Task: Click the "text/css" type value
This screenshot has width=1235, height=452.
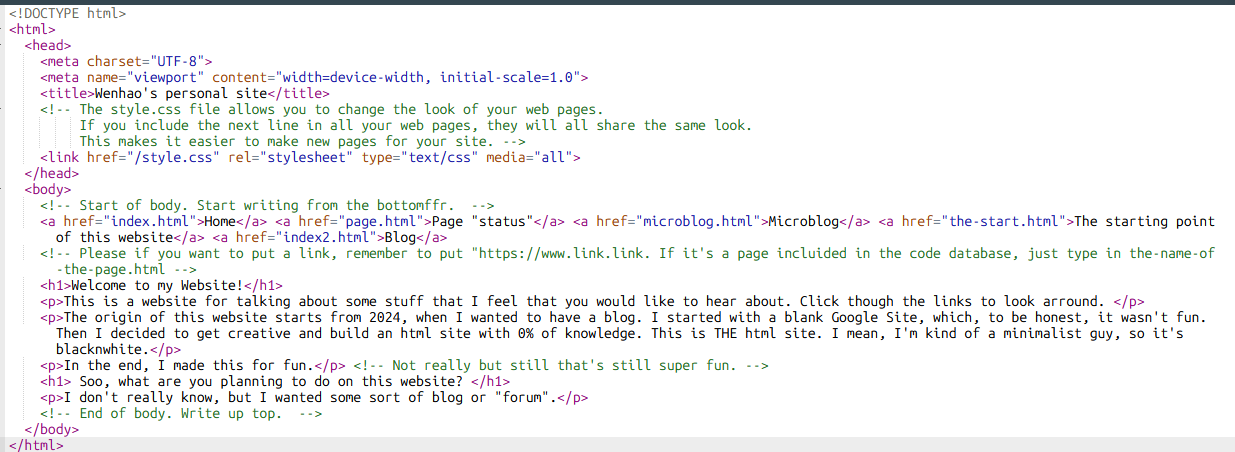Action: [x=439, y=157]
